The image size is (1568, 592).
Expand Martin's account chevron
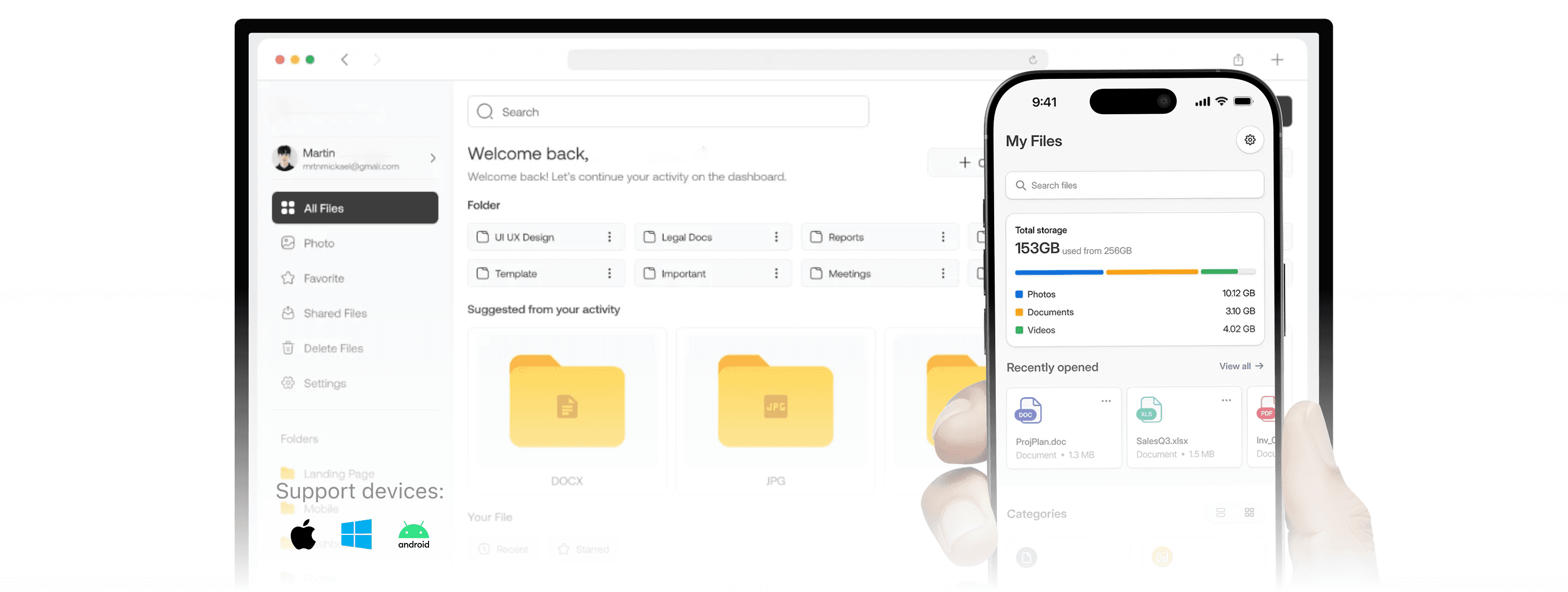433,158
